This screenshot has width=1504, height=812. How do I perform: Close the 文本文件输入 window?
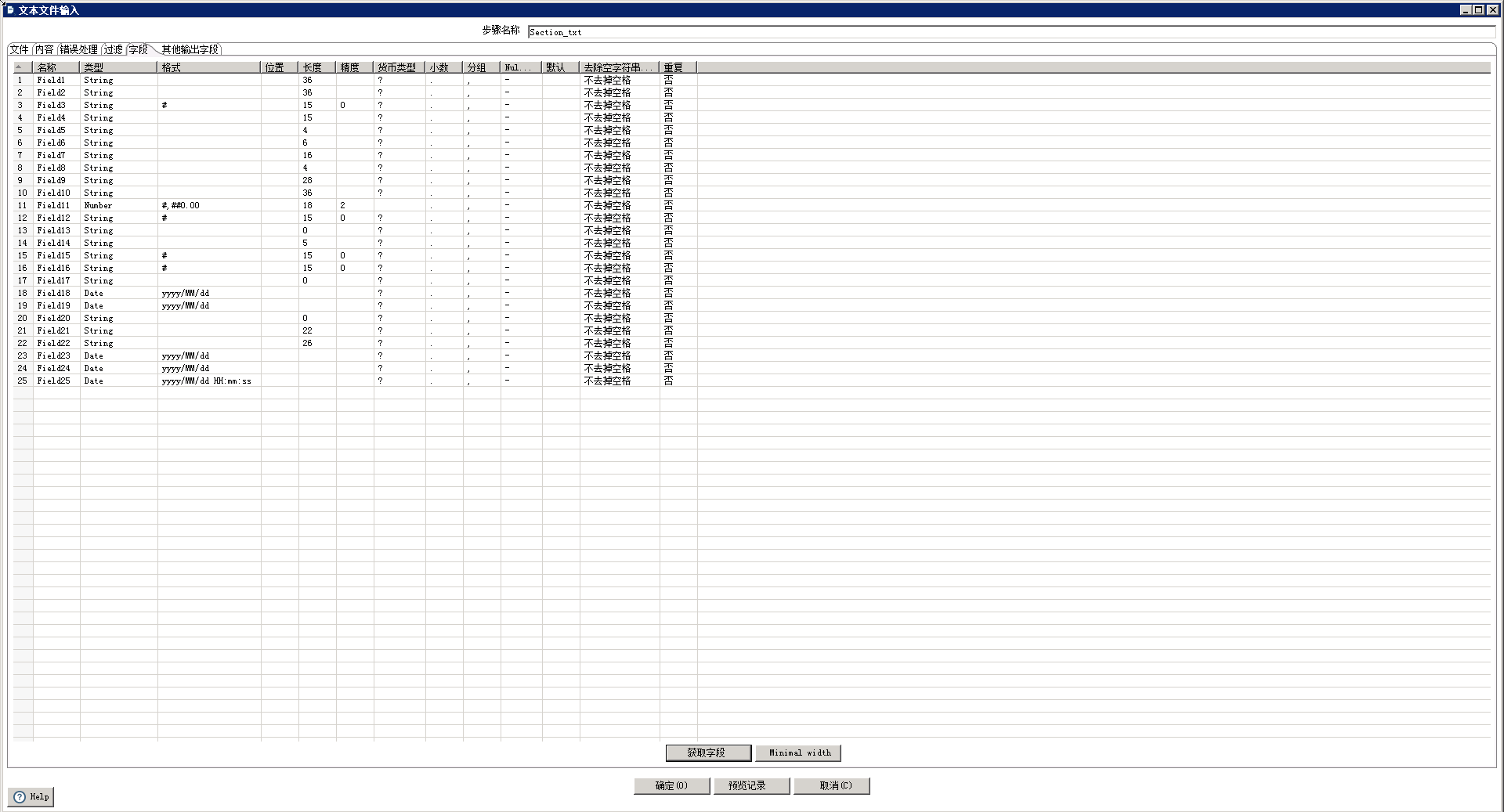[x=1492, y=9]
